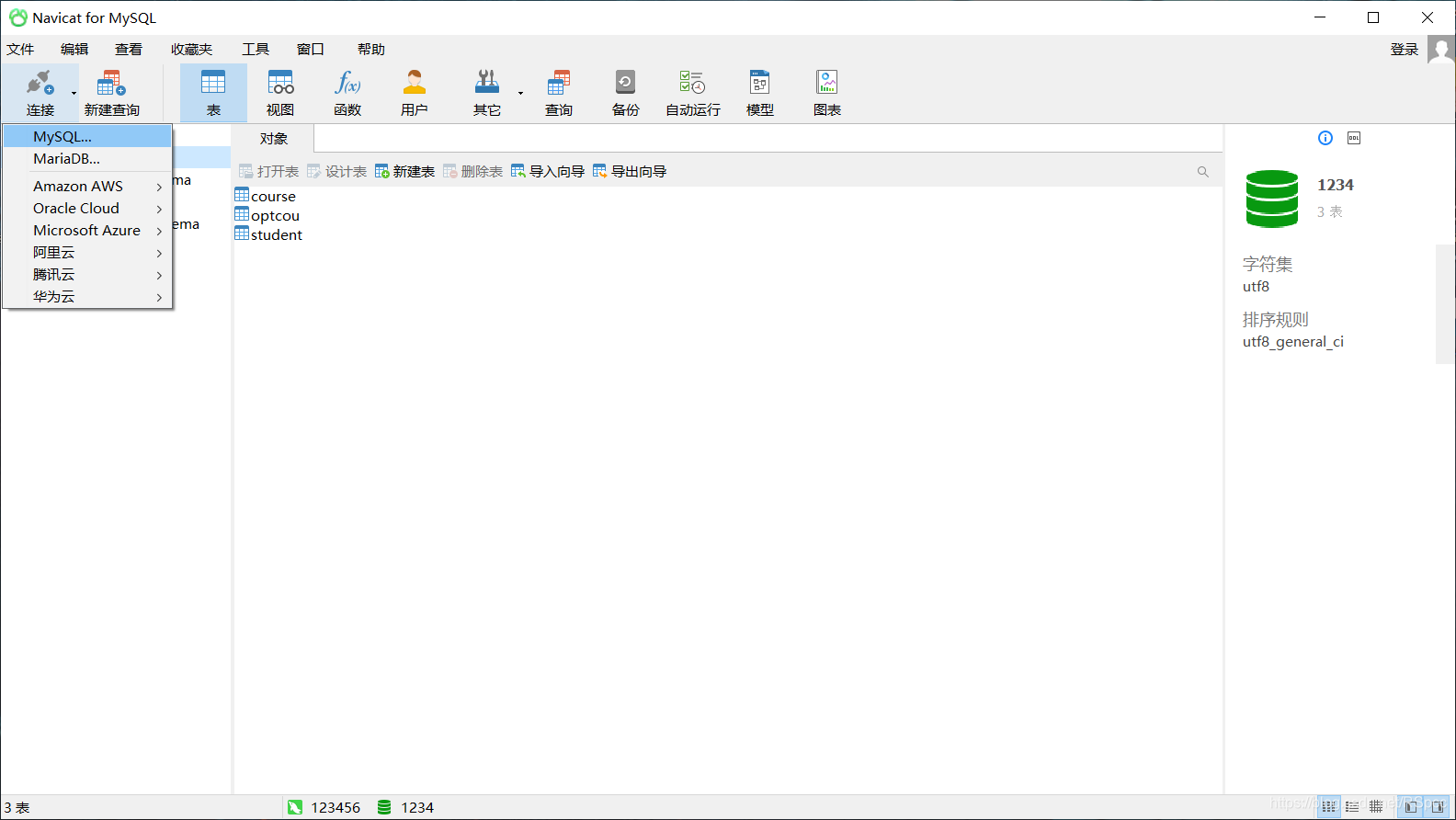Switch to ER diagram grid view icon
The image size is (1456, 820).
tap(1376, 806)
